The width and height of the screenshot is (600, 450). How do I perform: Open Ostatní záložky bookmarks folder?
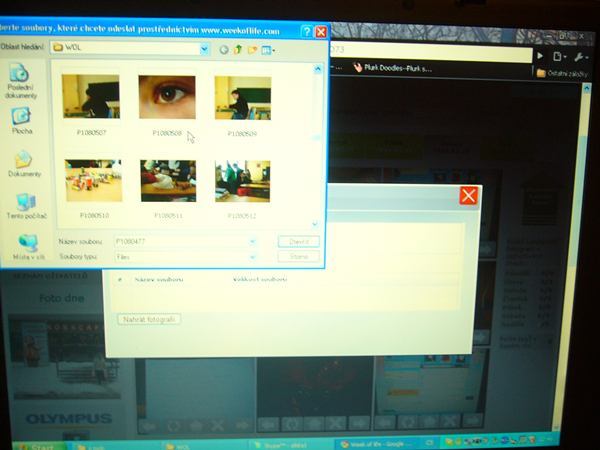tap(562, 73)
